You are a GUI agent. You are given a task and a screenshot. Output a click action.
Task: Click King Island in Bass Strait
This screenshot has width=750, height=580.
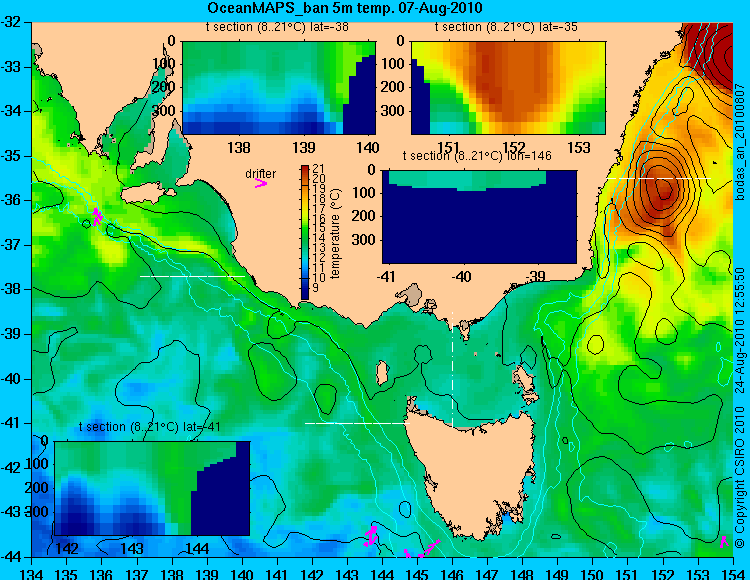pos(382,373)
